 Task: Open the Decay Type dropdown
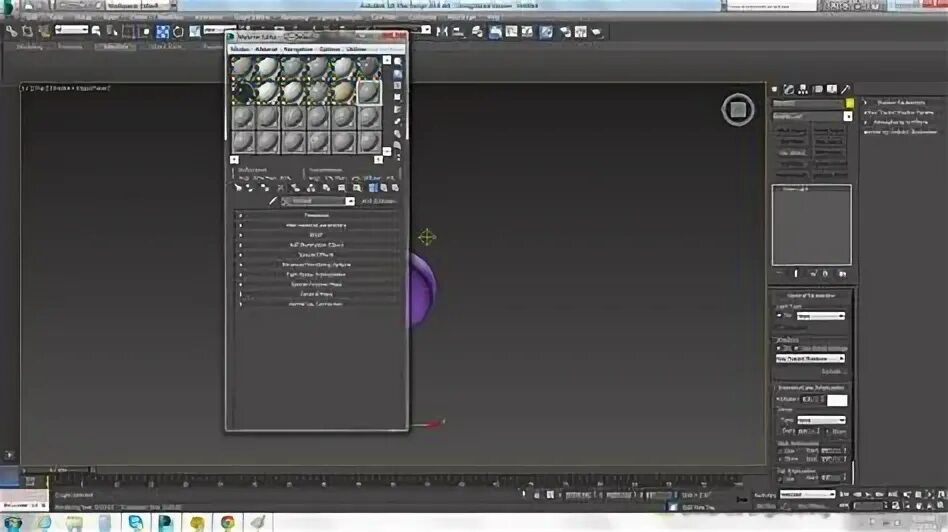click(822, 420)
